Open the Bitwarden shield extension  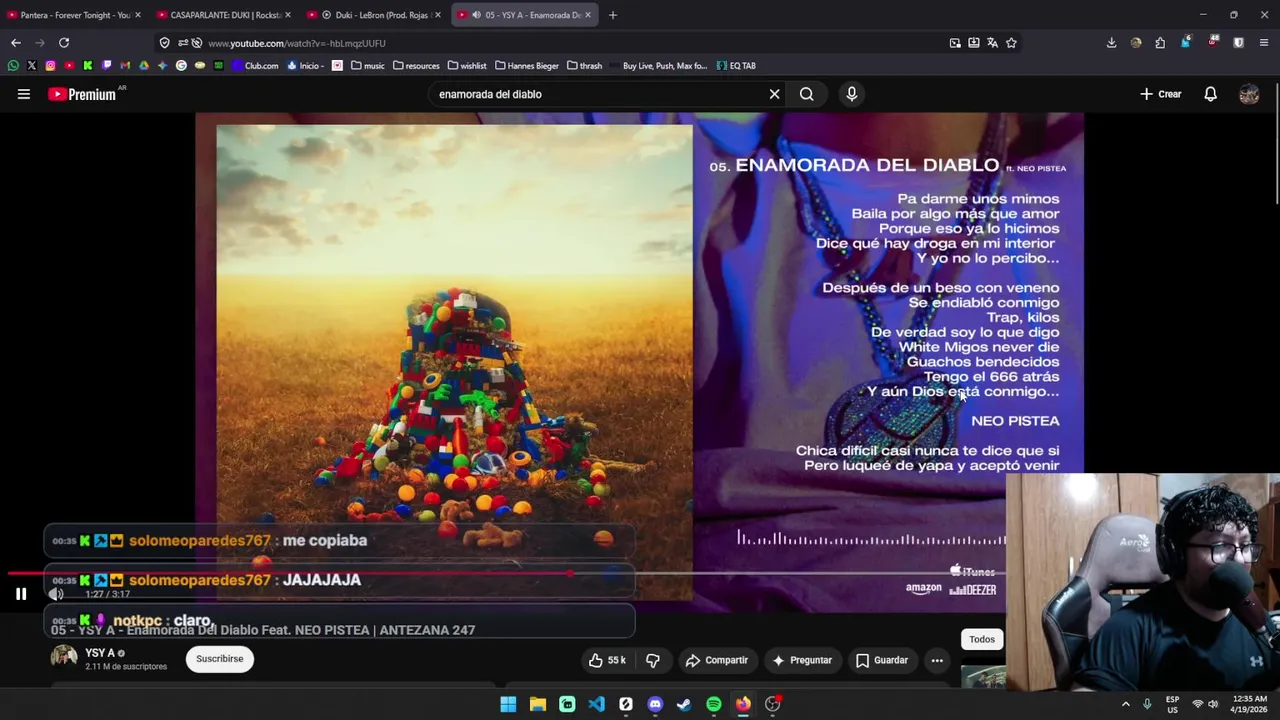(1238, 43)
